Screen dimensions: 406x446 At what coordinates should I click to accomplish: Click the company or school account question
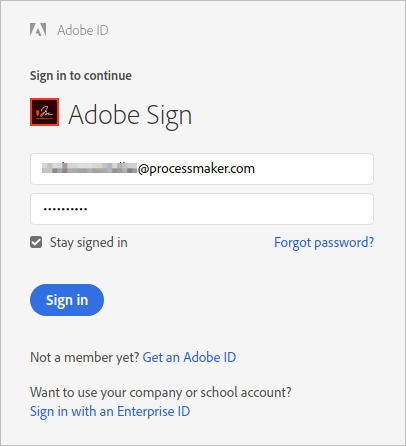pyautogui.click(x=161, y=393)
